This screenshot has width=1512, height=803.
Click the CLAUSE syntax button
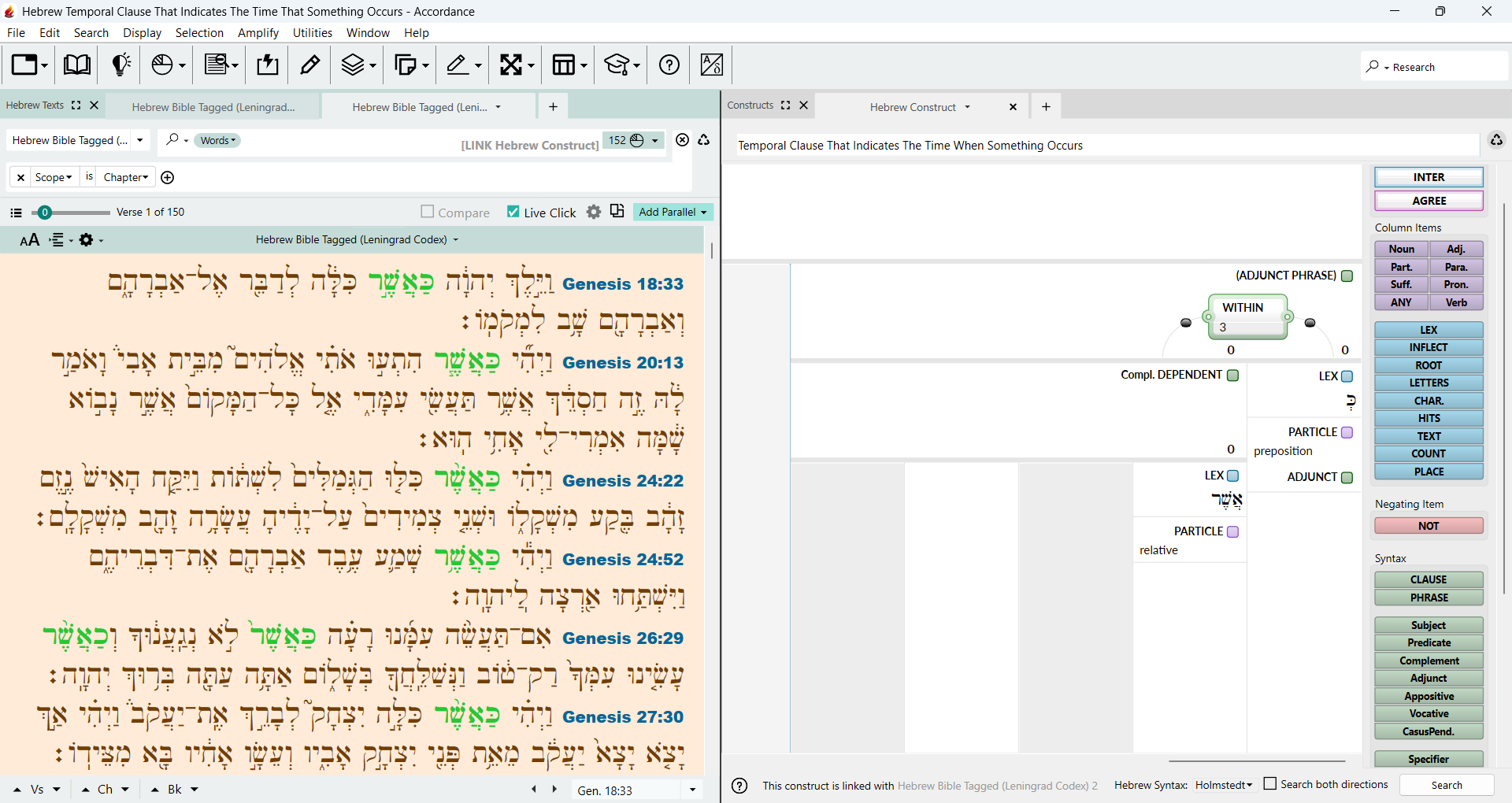[x=1429, y=579]
